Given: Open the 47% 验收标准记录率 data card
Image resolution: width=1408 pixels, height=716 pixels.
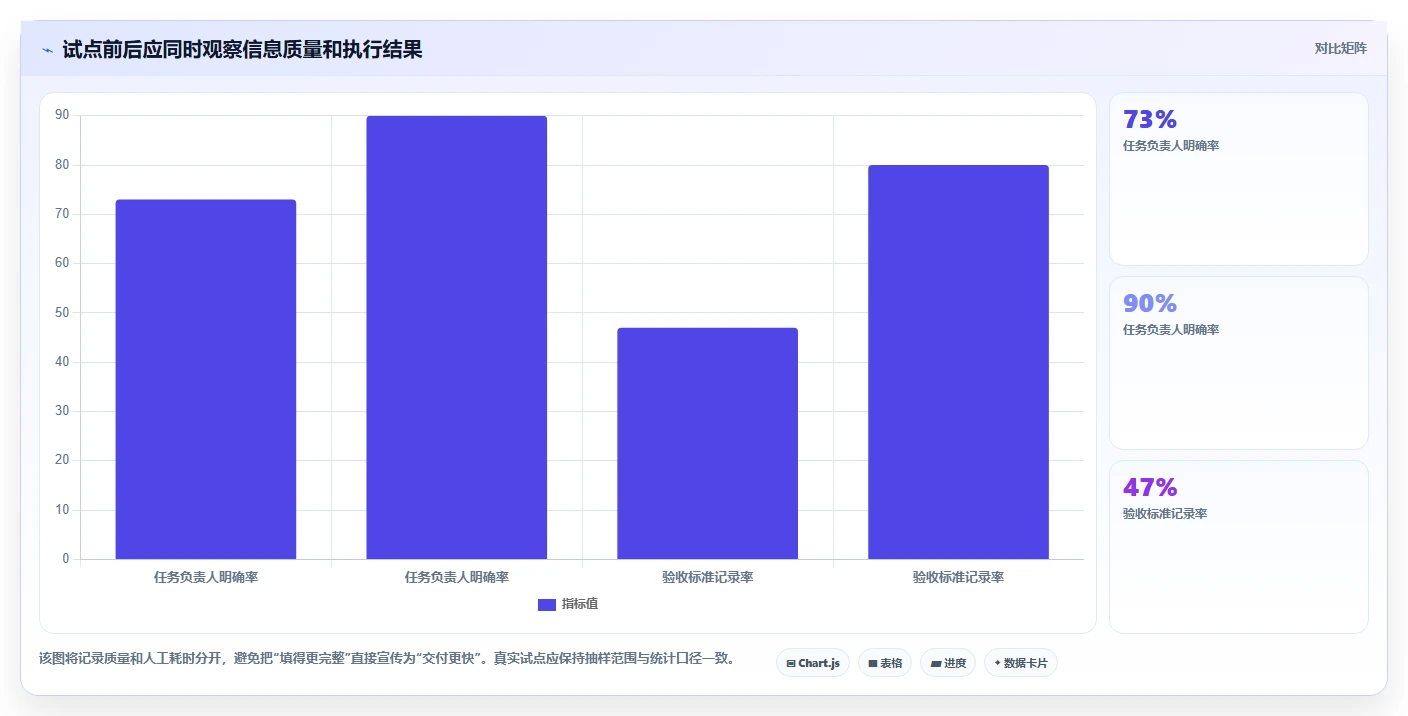Looking at the screenshot, I should click(1238, 547).
